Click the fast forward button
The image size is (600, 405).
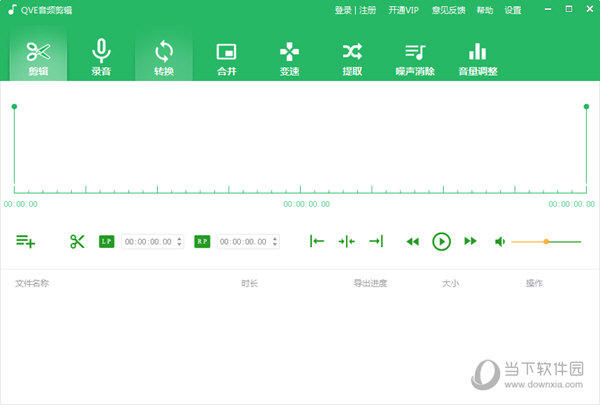point(470,241)
